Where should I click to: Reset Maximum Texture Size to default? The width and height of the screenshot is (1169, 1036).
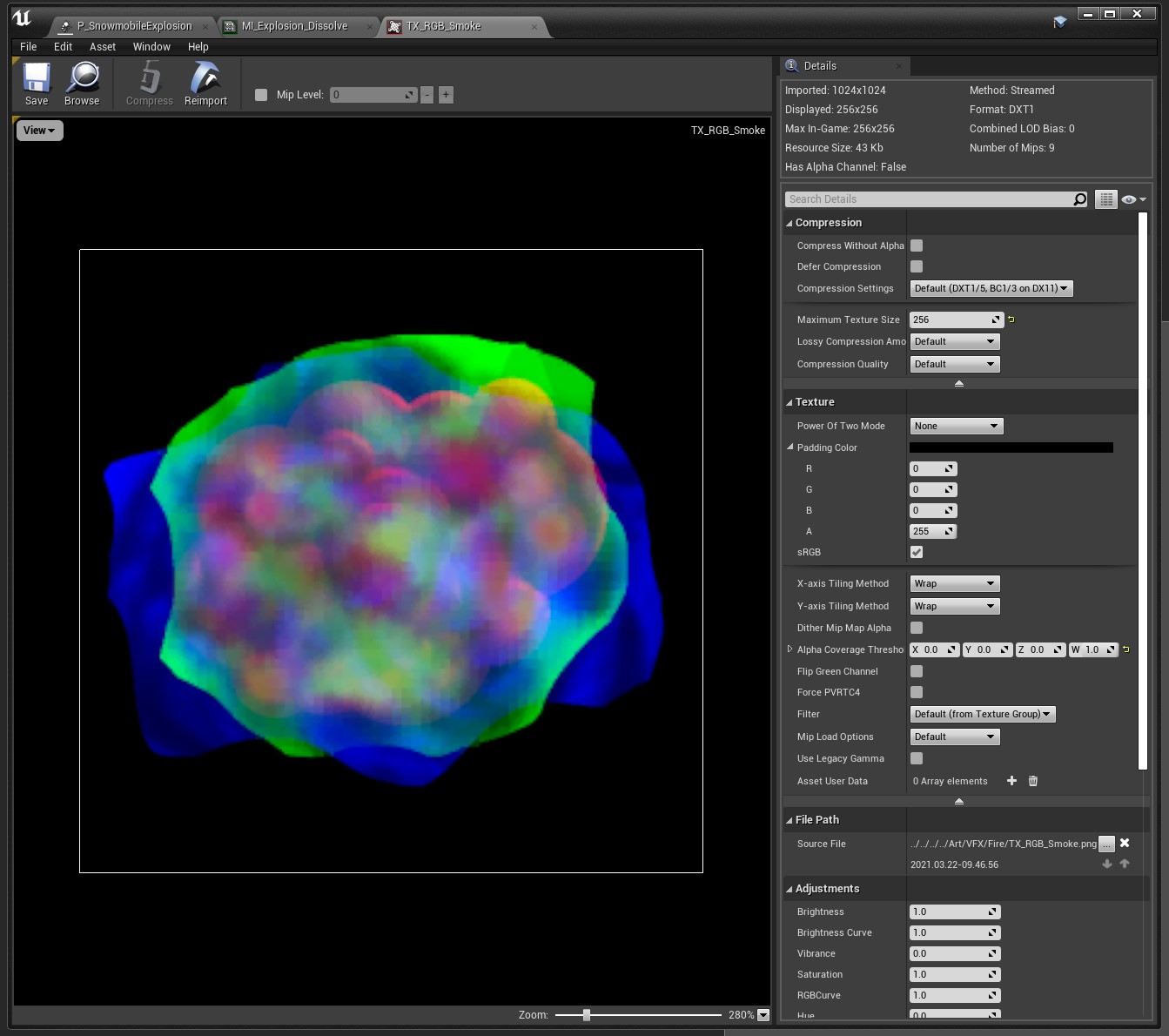click(1011, 320)
